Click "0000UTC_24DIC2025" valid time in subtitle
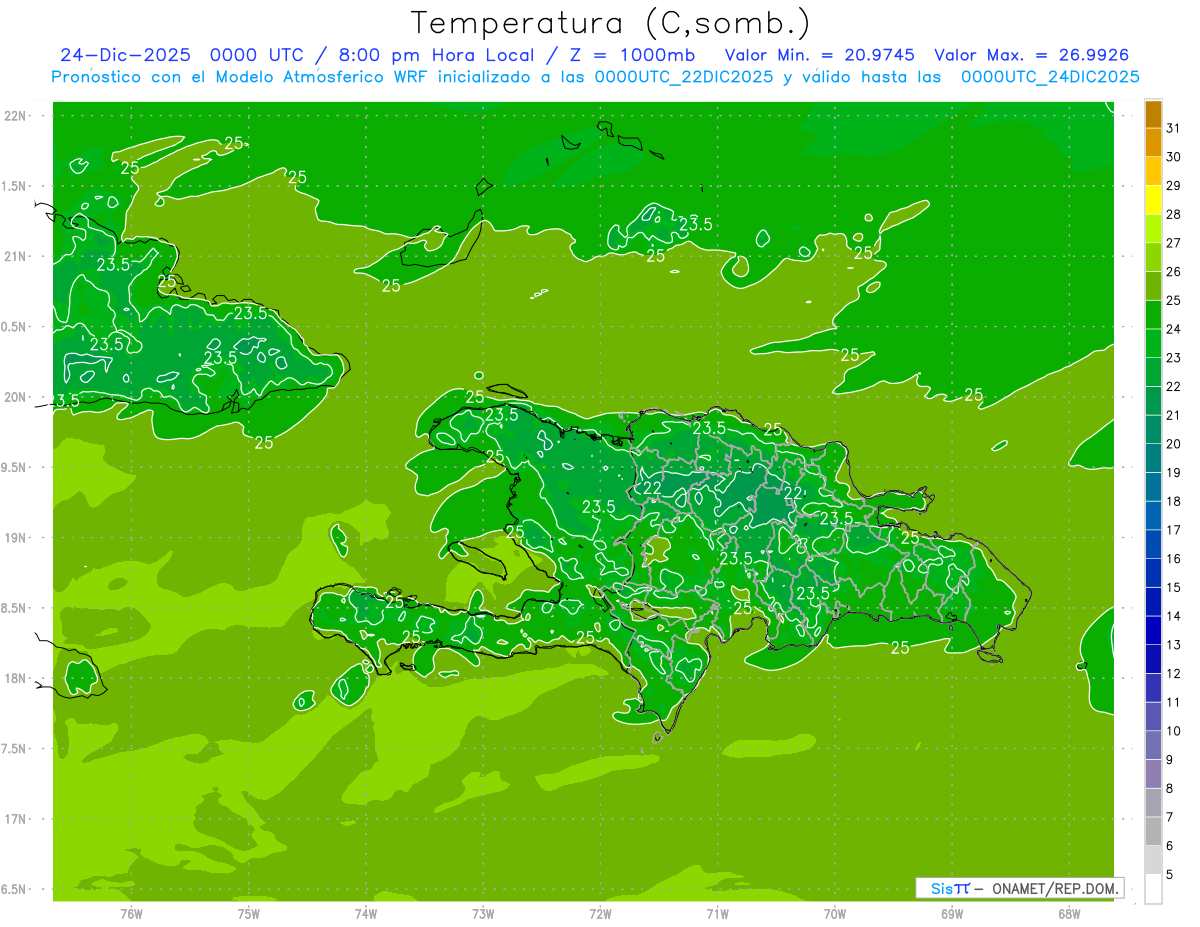This screenshot has width=1200, height=927. click(1050, 77)
